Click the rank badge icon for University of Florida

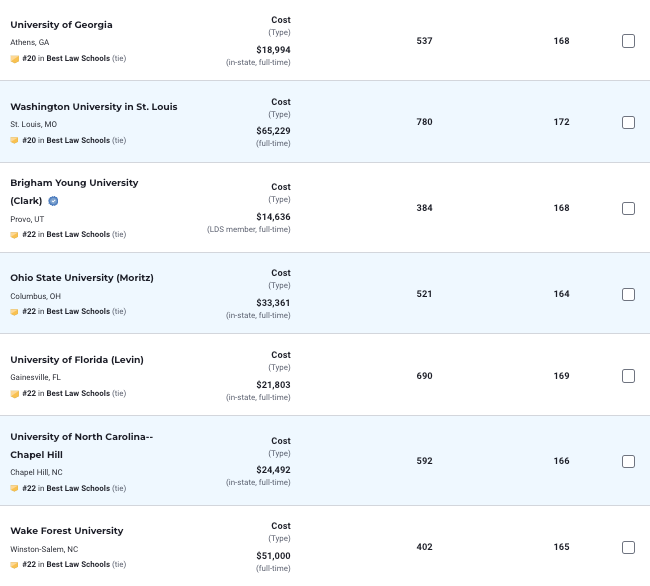tap(15, 394)
